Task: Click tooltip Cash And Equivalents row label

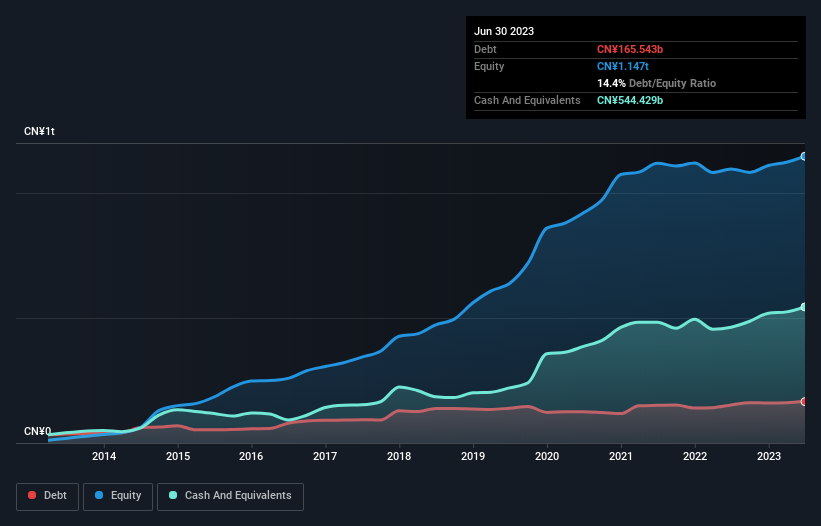Action: click(527, 100)
